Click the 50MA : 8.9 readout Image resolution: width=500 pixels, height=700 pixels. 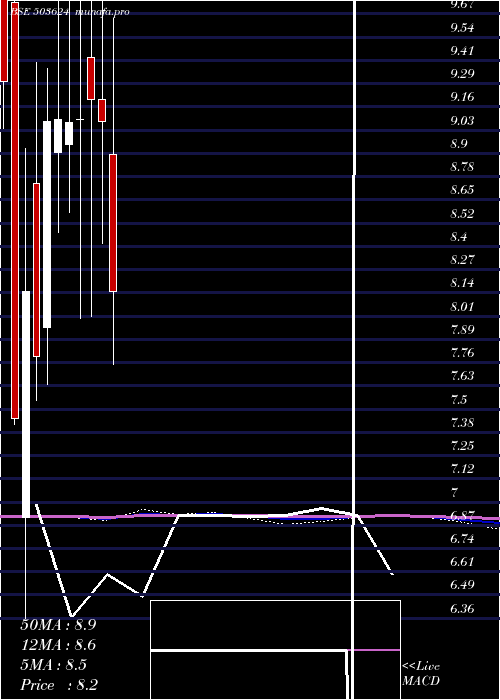coord(58,625)
